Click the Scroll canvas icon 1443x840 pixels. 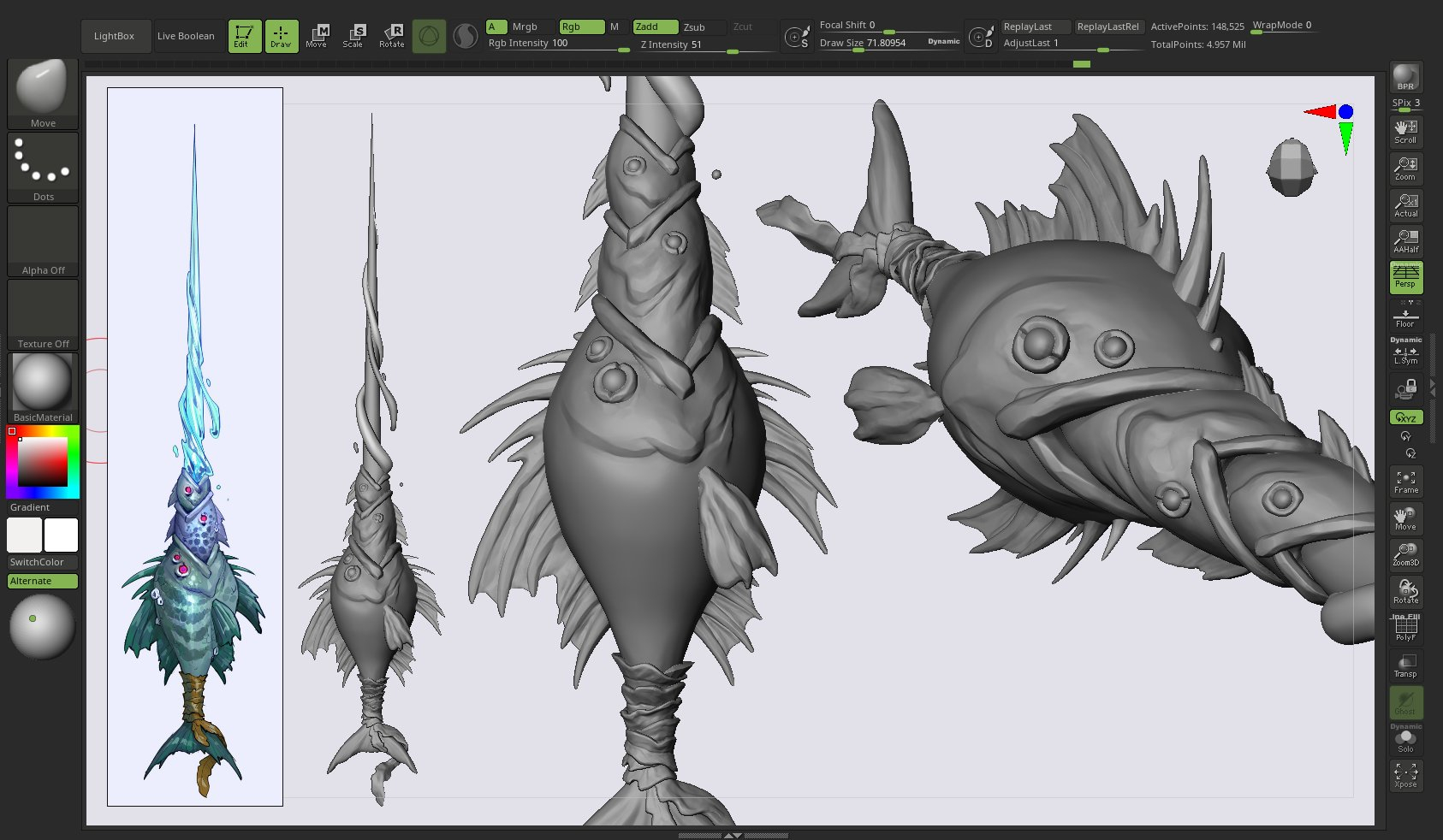coord(1405,132)
